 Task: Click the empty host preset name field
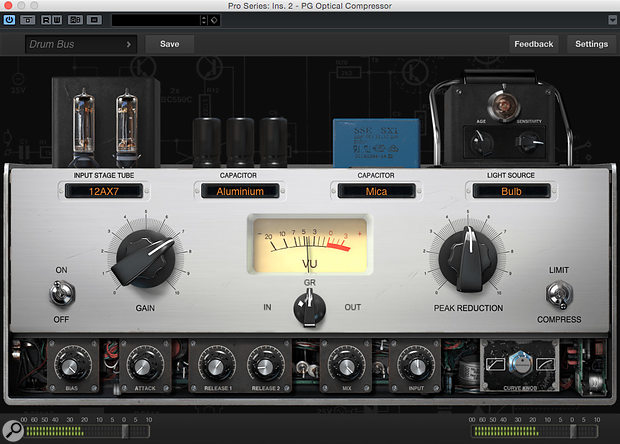(x=157, y=20)
